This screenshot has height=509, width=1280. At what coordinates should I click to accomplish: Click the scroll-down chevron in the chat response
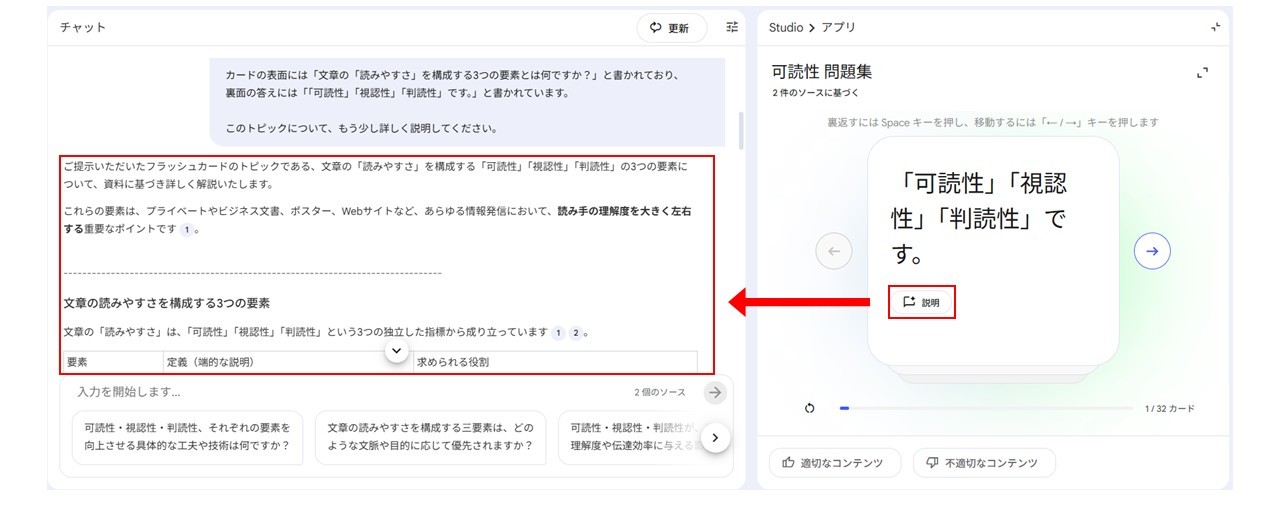coord(397,351)
